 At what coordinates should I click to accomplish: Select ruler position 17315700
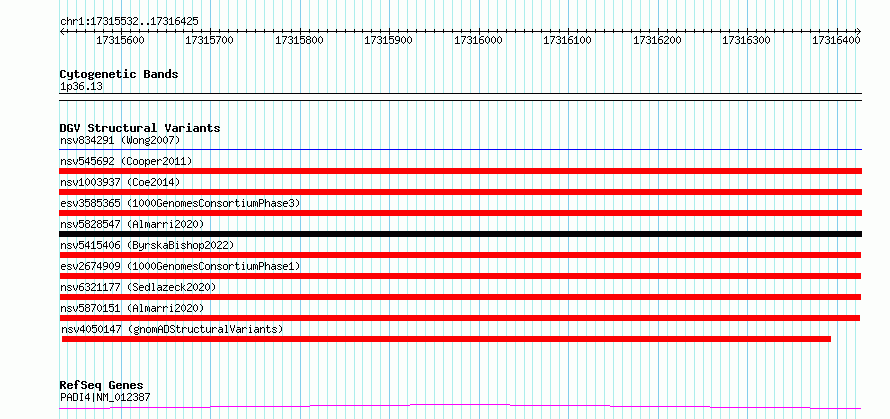[209, 40]
